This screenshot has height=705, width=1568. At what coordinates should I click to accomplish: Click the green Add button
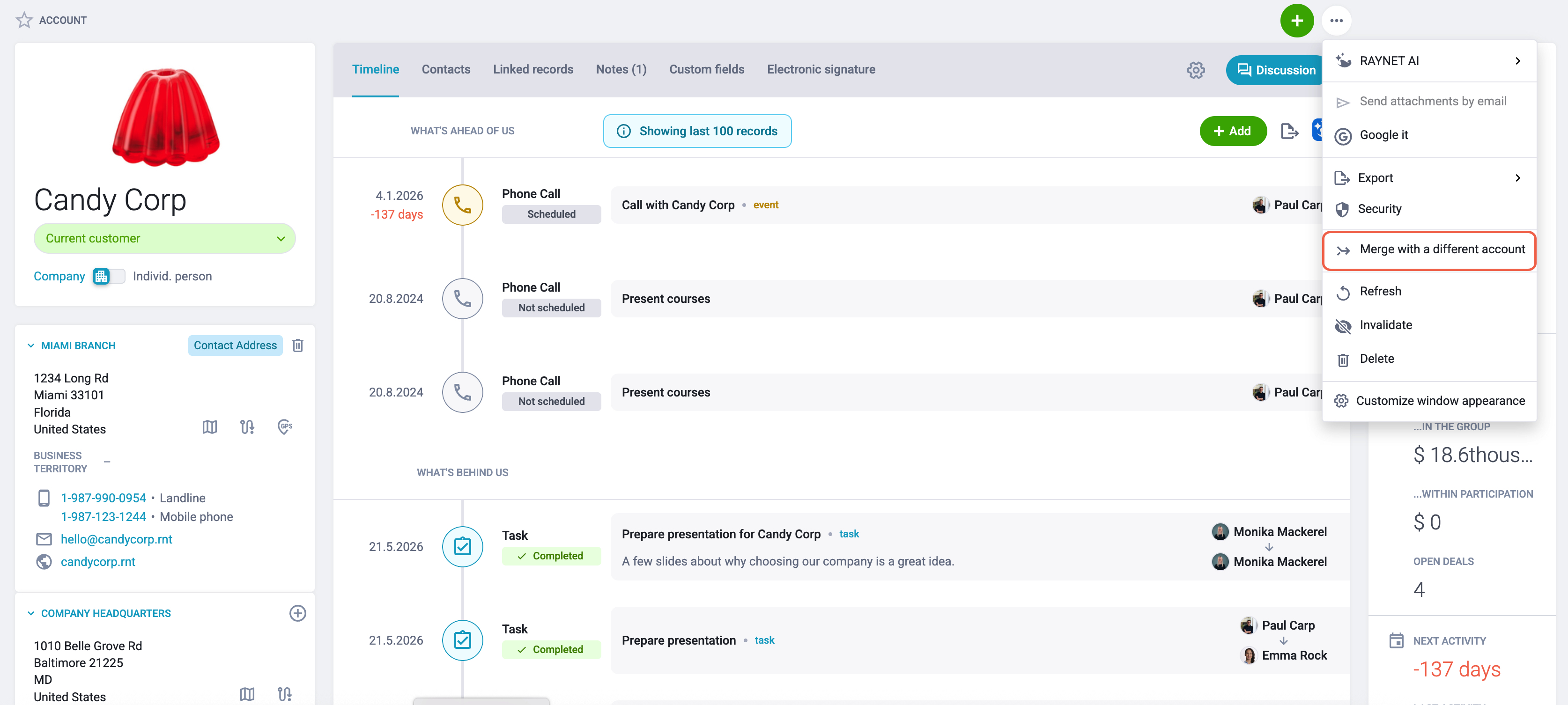(x=1233, y=131)
